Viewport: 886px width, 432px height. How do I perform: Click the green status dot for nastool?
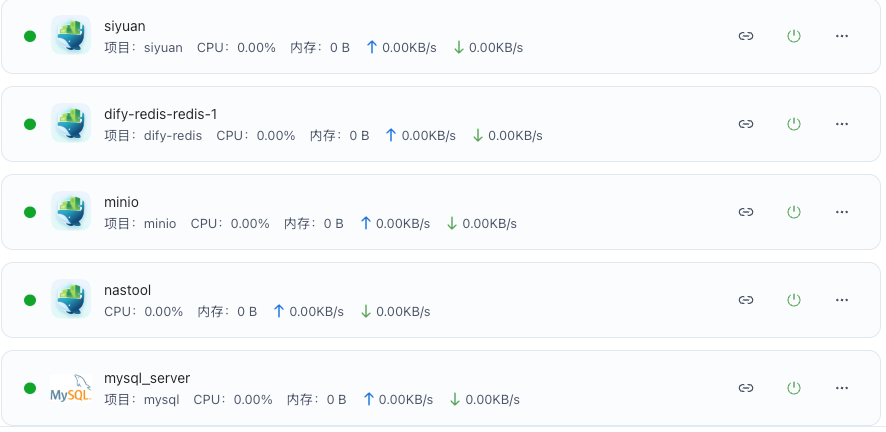click(30, 300)
